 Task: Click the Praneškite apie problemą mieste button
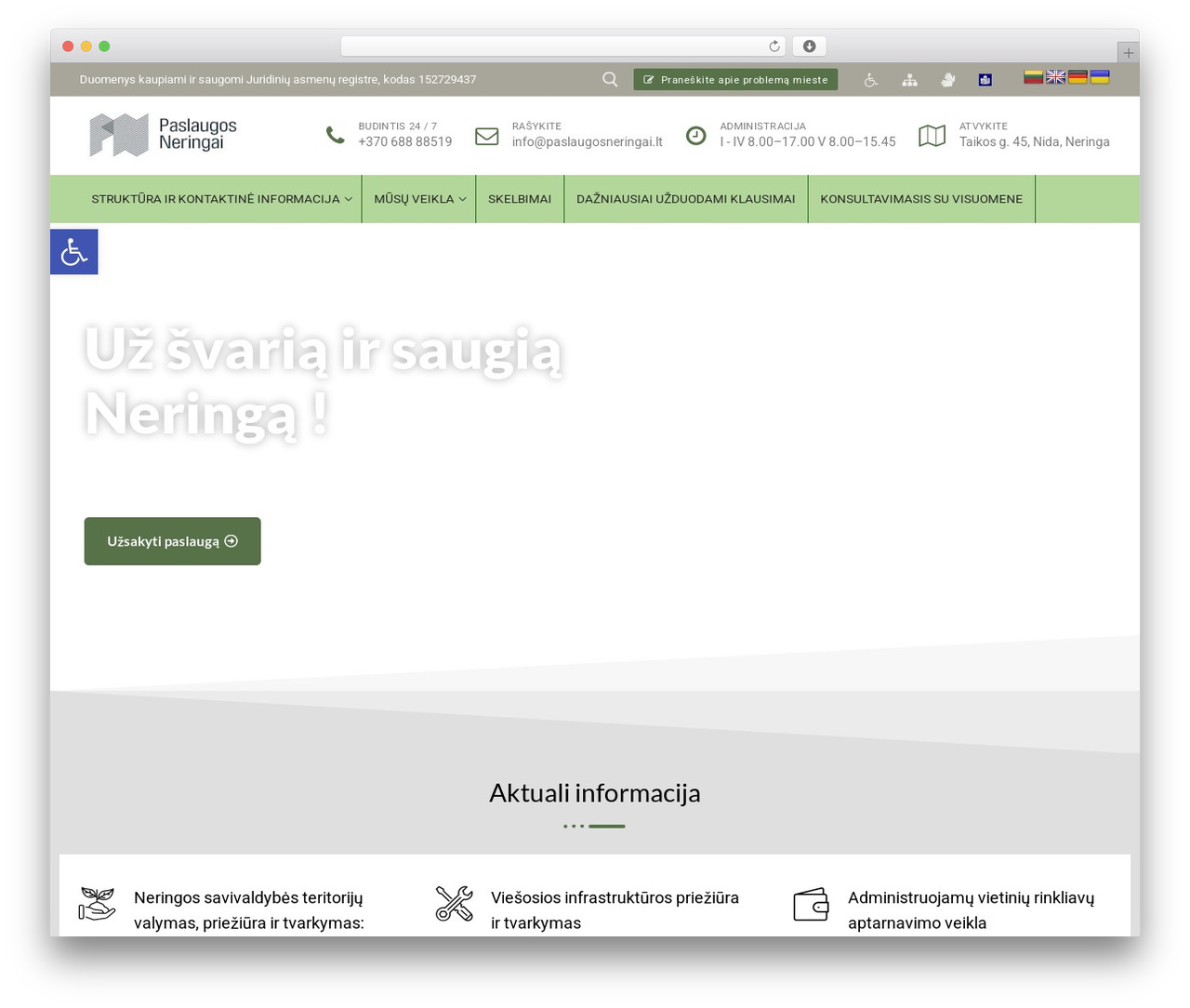click(735, 79)
